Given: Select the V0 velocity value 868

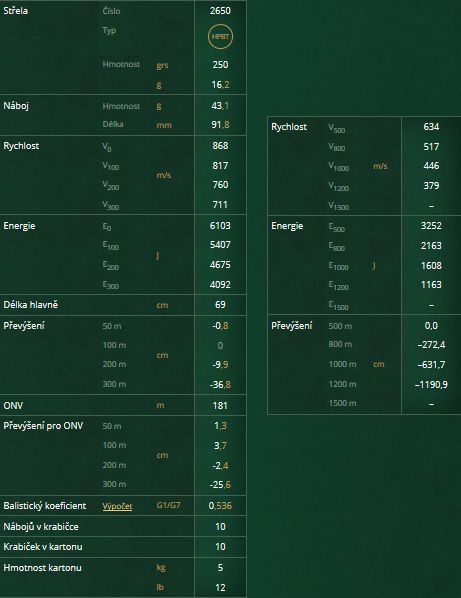Looking at the screenshot, I should pyautogui.click(x=220, y=146).
